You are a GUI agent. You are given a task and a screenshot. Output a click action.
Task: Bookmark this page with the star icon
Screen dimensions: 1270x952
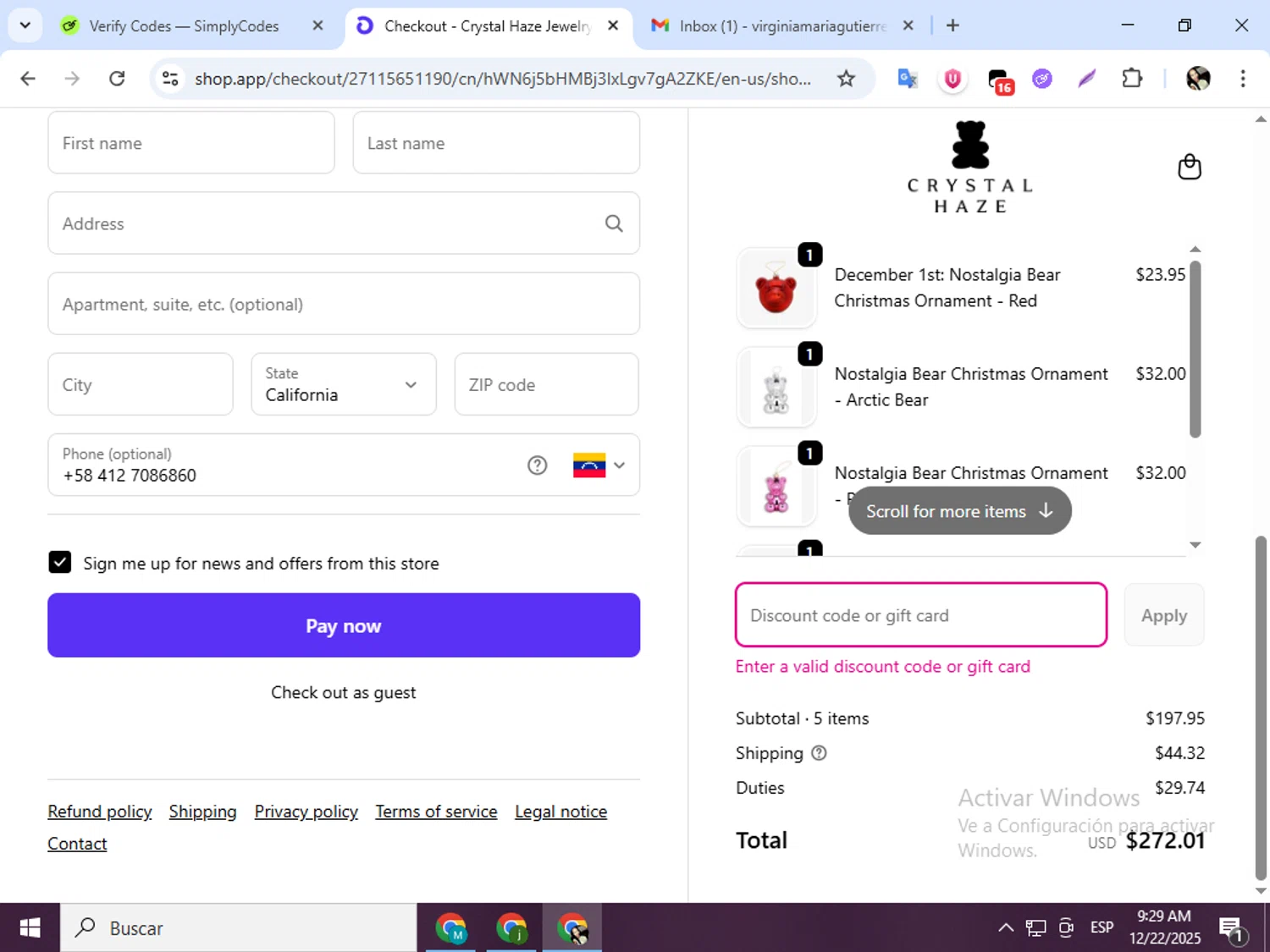click(x=846, y=79)
